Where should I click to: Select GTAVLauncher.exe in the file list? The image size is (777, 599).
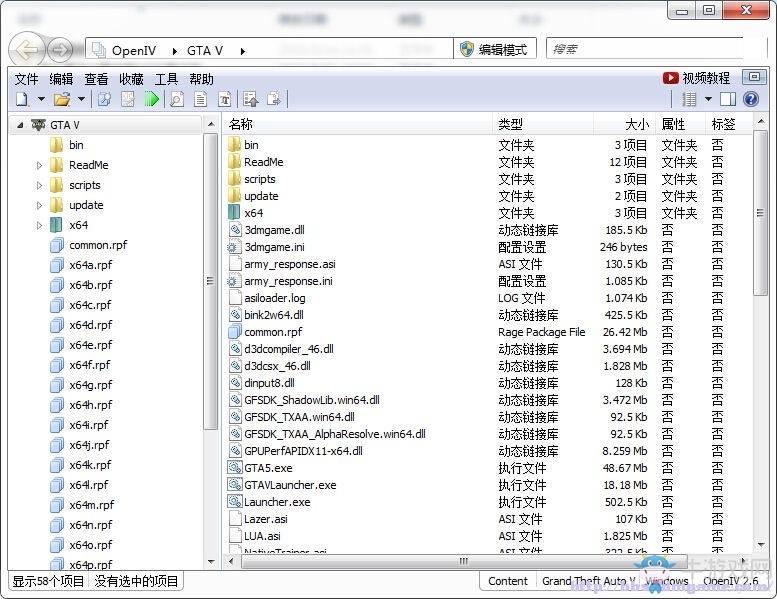pos(290,485)
